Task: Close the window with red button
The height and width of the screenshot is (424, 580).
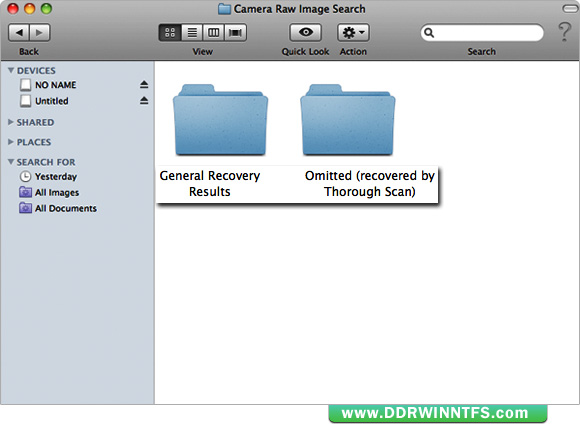Action: point(13,9)
